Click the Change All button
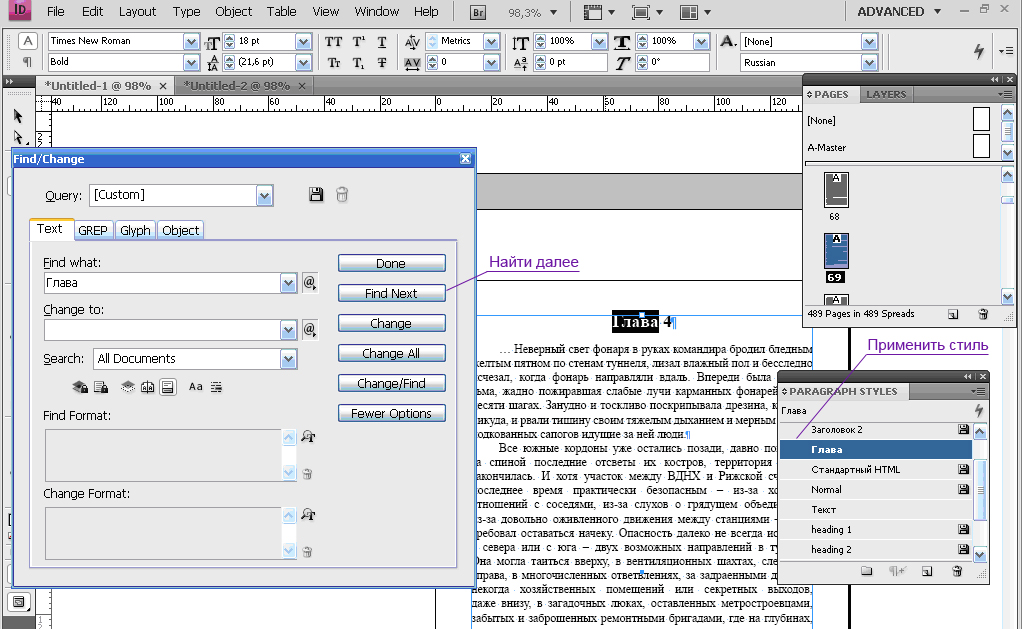The width and height of the screenshot is (1022, 629). click(391, 353)
